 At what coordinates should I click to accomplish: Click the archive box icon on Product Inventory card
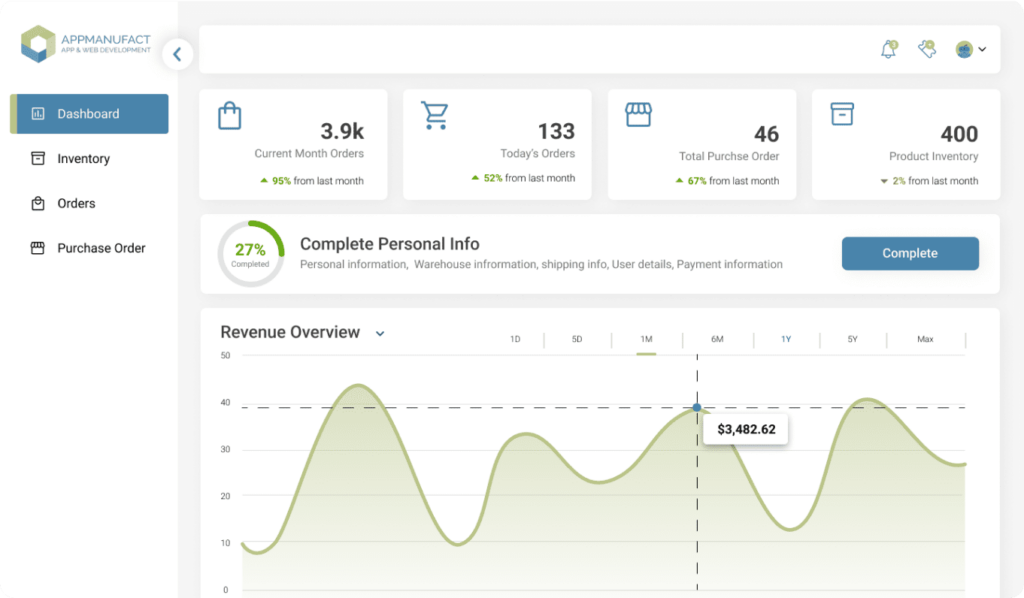[x=842, y=114]
